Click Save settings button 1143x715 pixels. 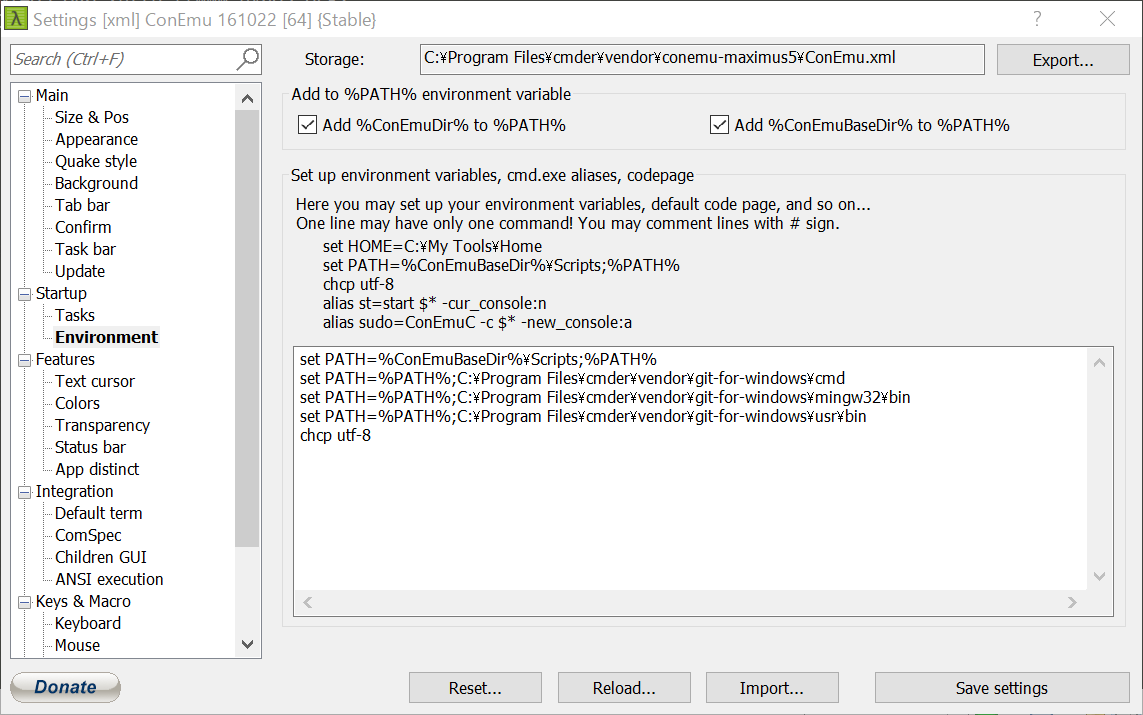click(1002, 688)
